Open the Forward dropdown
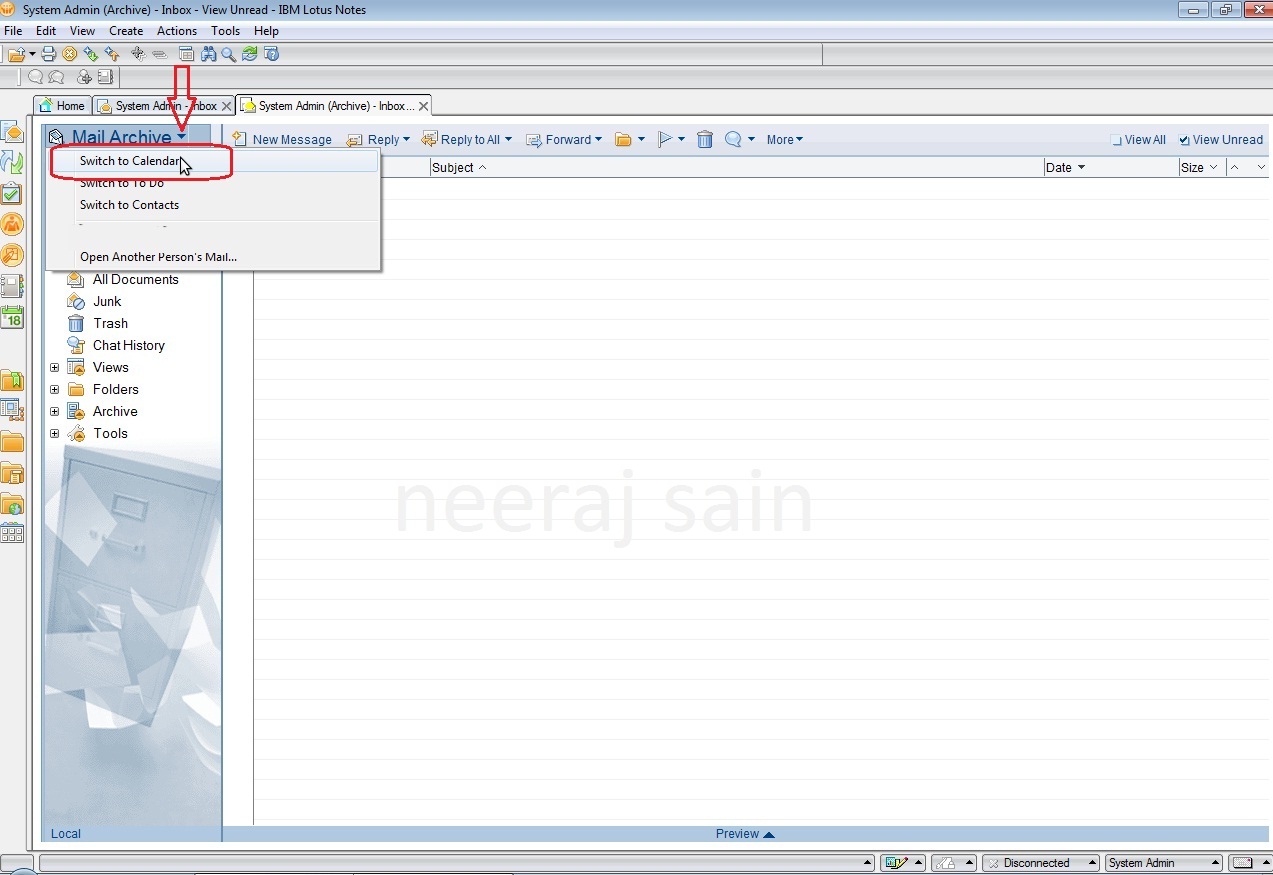 [x=598, y=140]
